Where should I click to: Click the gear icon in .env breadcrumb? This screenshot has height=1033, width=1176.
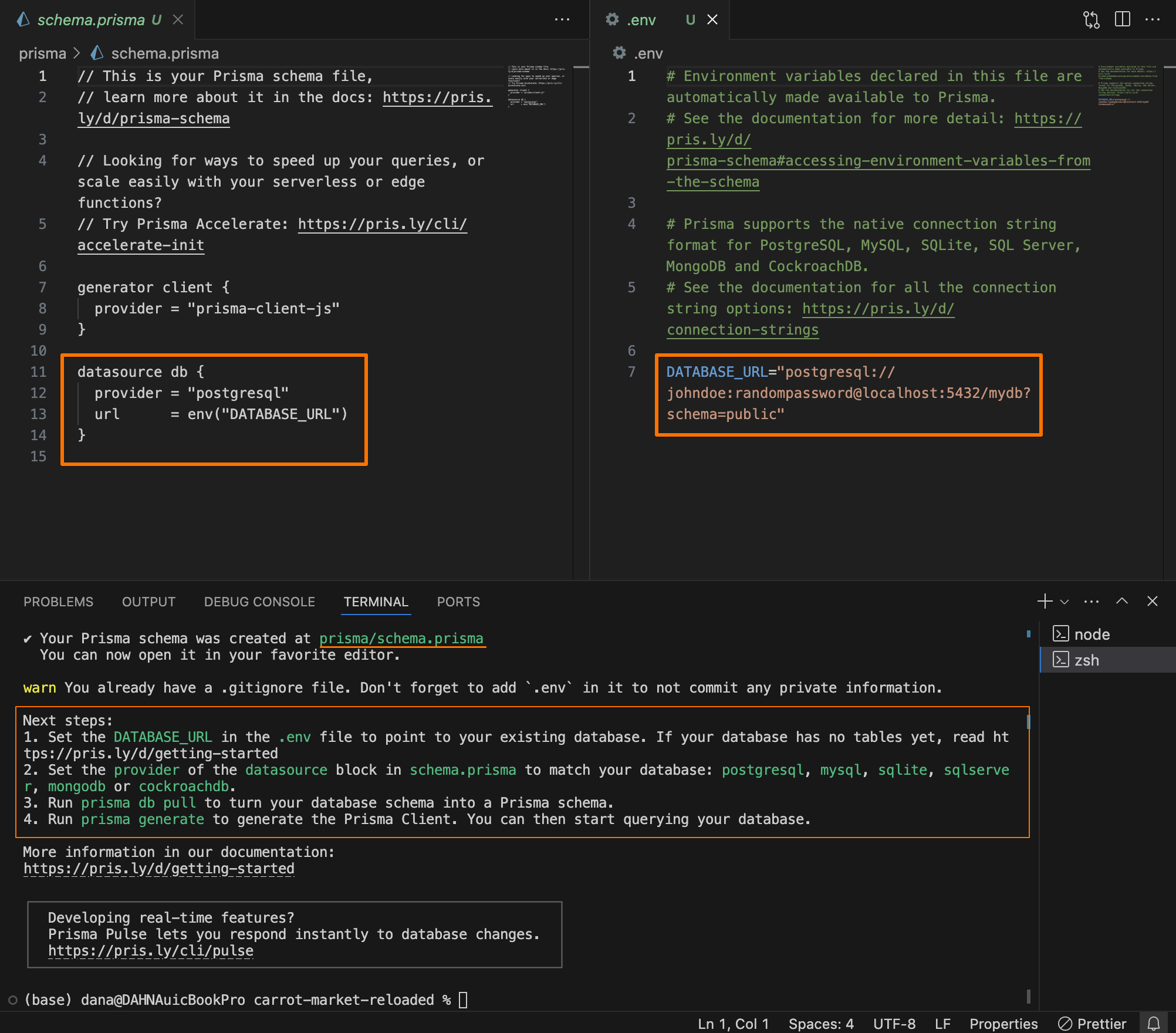[x=619, y=53]
